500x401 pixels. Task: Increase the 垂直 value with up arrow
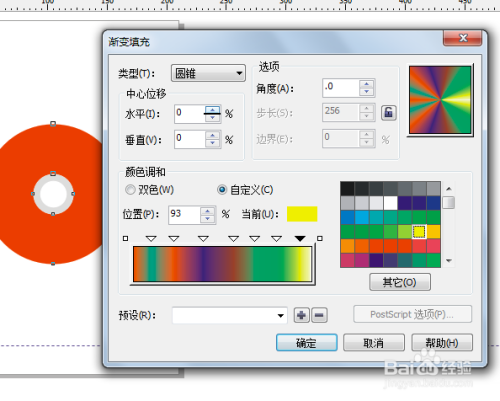[212, 135]
